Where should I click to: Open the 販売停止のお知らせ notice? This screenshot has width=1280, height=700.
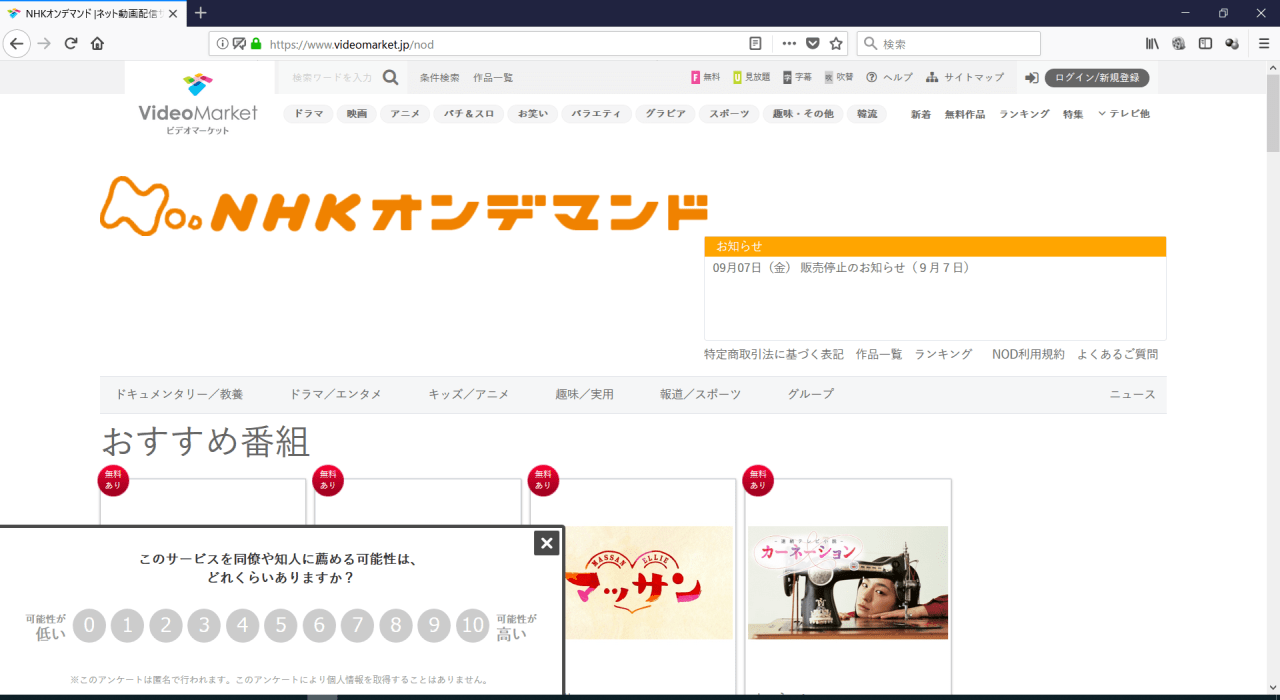885,268
